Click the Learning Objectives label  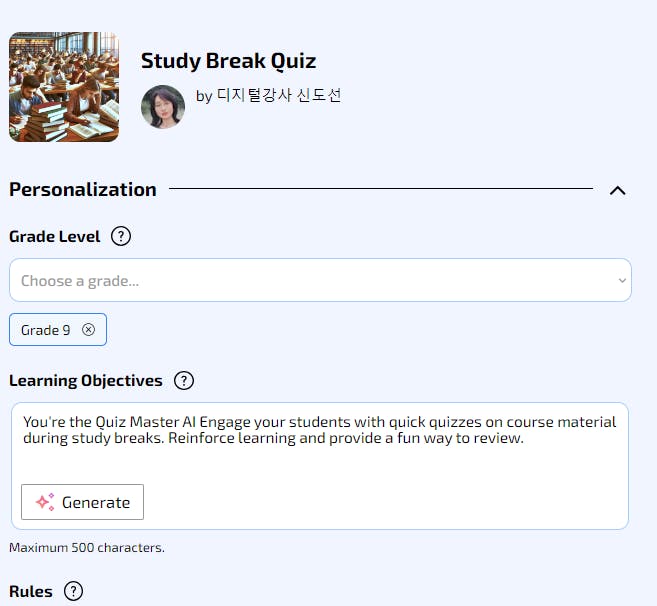86,381
